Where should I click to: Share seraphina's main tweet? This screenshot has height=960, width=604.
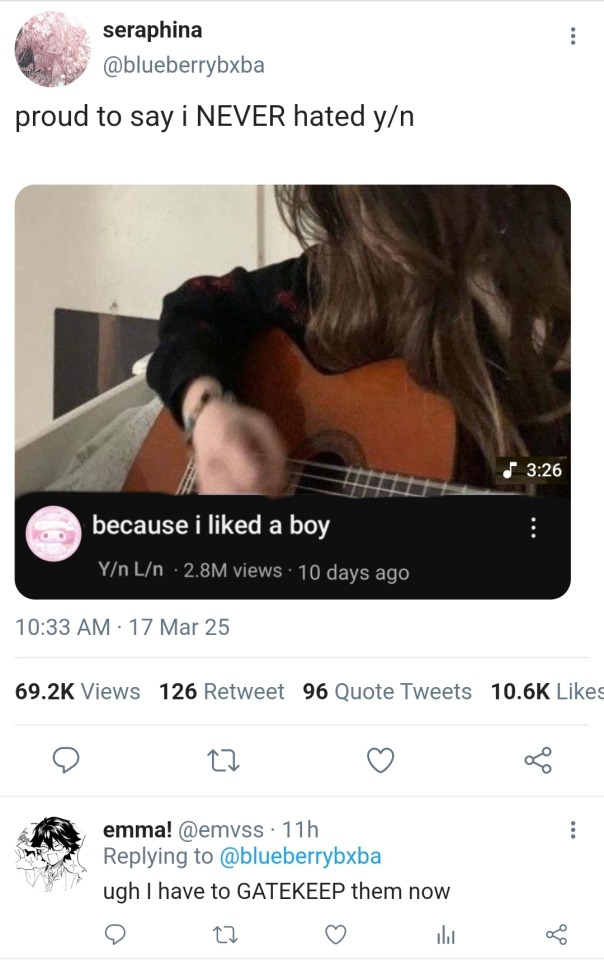[x=538, y=762]
